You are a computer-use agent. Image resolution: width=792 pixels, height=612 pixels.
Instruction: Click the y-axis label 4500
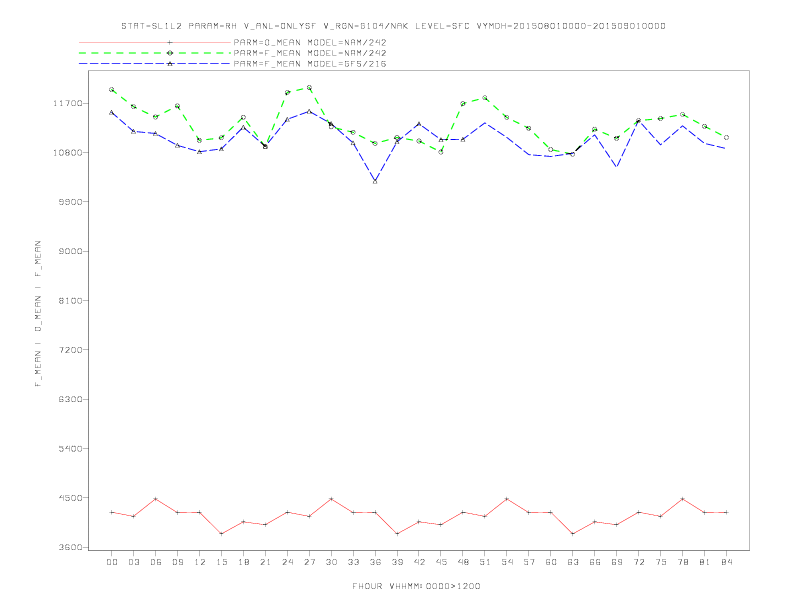pos(70,497)
